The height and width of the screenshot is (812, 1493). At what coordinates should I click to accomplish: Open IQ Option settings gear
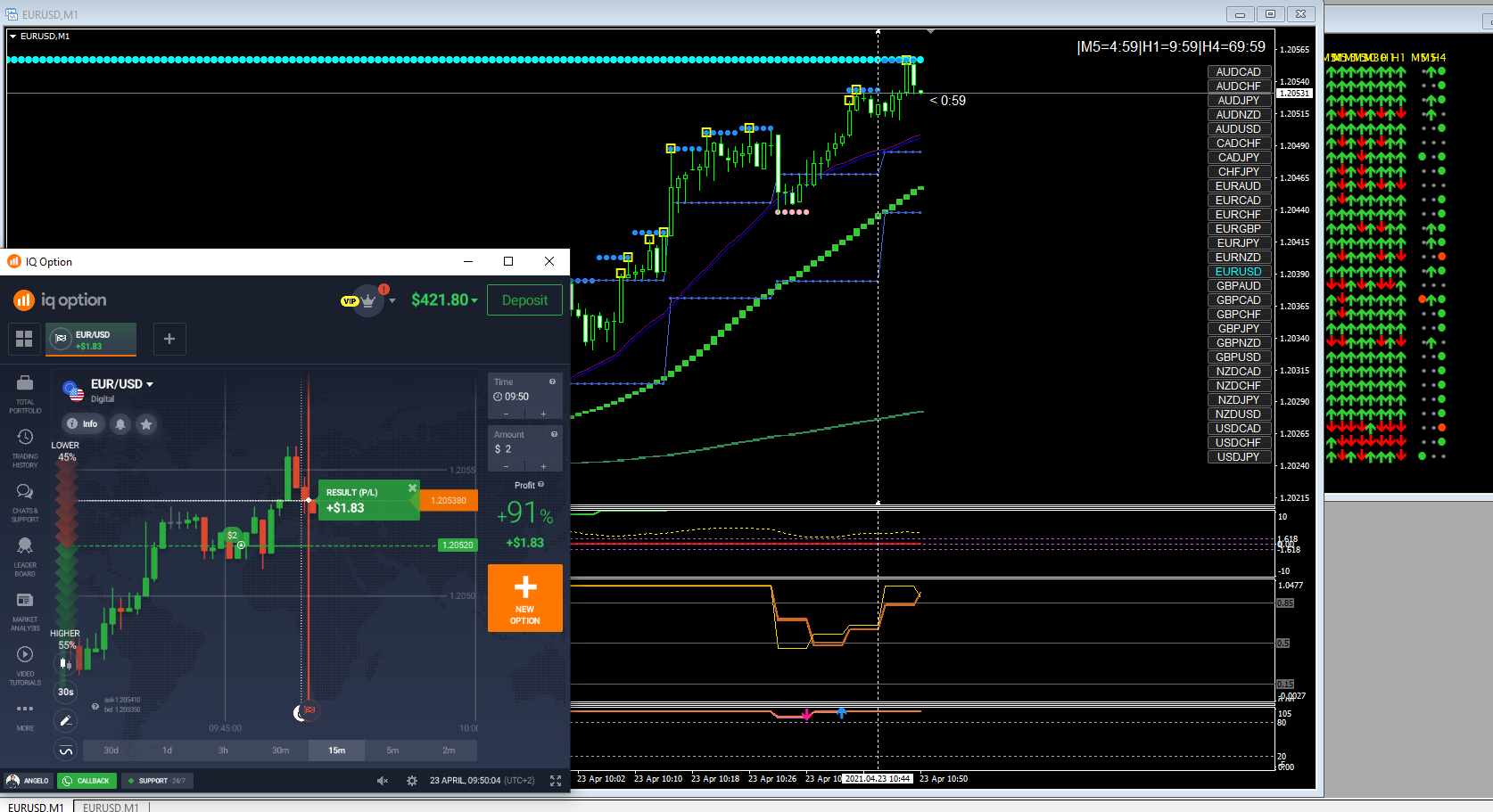point(412,781)
